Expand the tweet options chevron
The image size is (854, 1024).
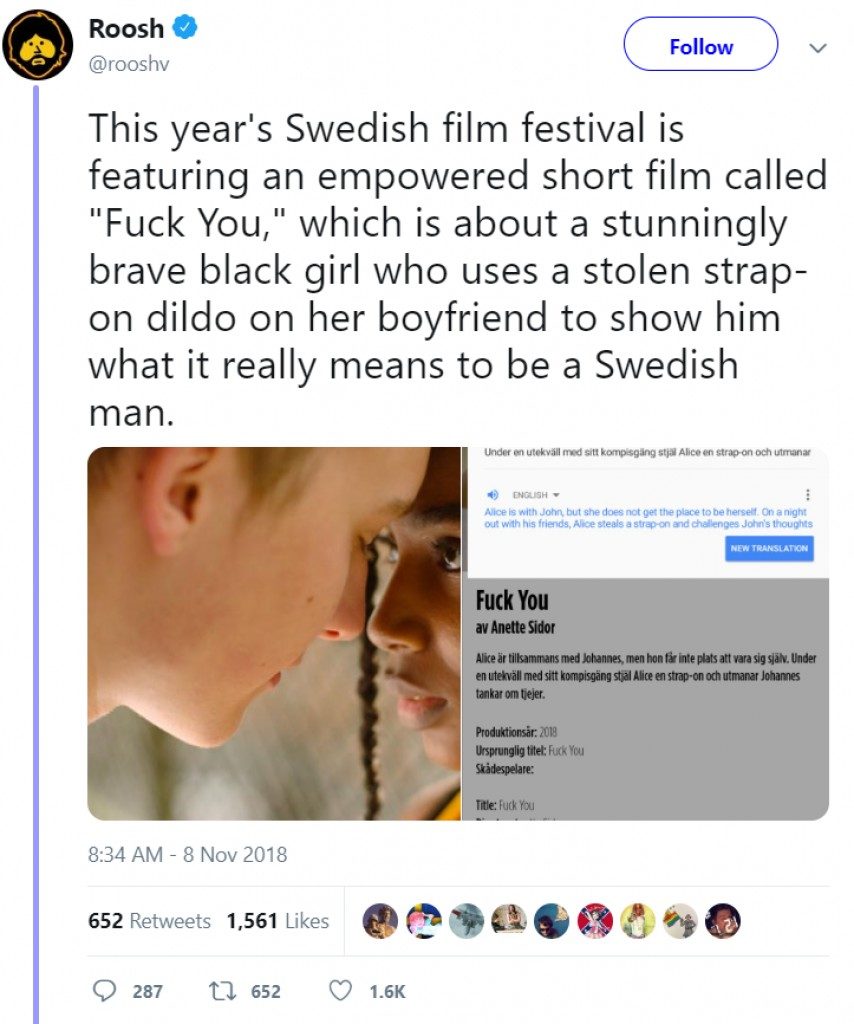[817, 47]
